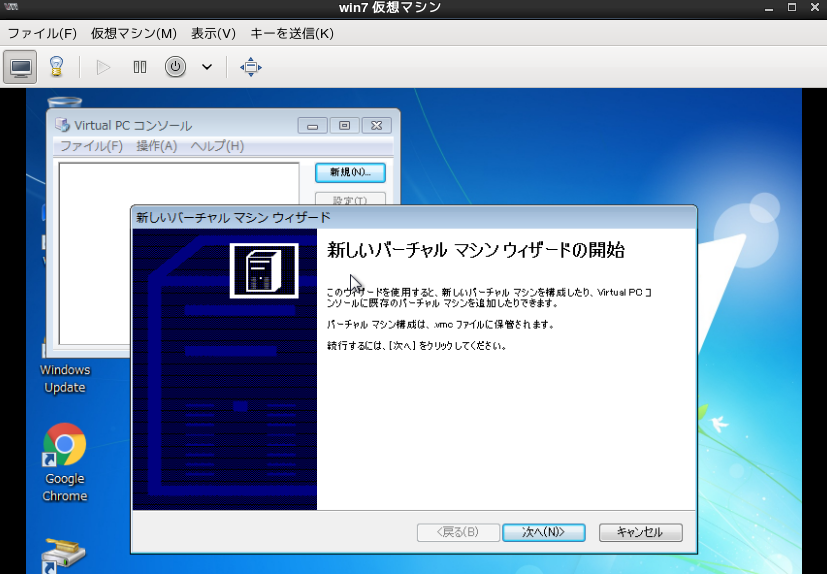Click the wizard server computer image
This screenshot has width=827, height=574.
pyautogui.click(x=264, y=271)
